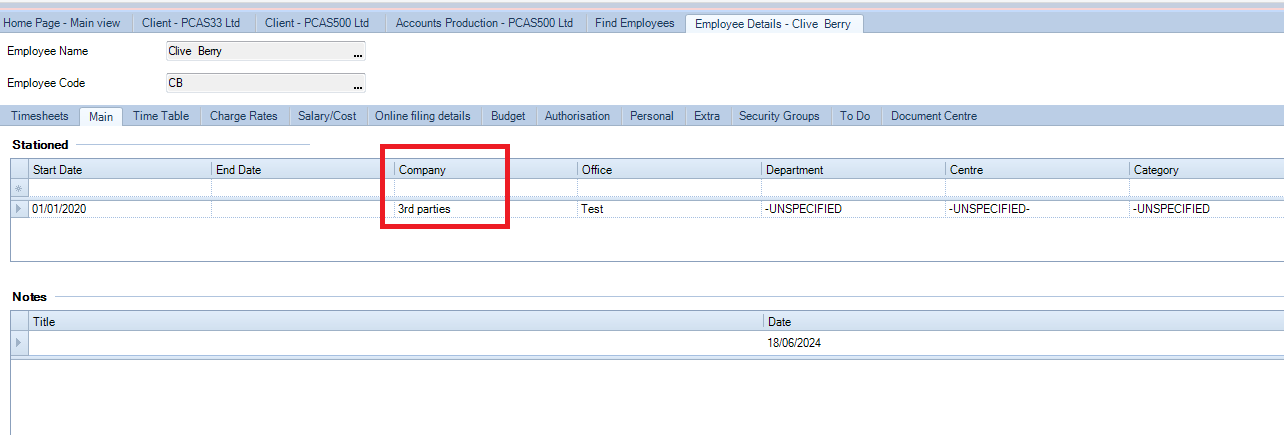Switch to Accounts Production - PCAS500 Ltd tab
1284x435 pixels.
485,23
